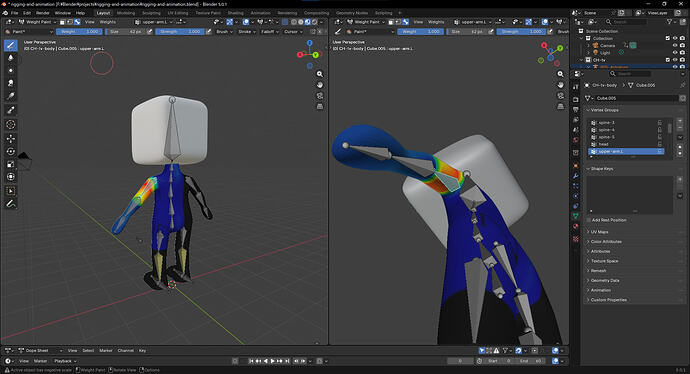The width and height of the screenshot is (690, 374).
Task: Open the Material properties tab
Action: [x=576, y=226]
